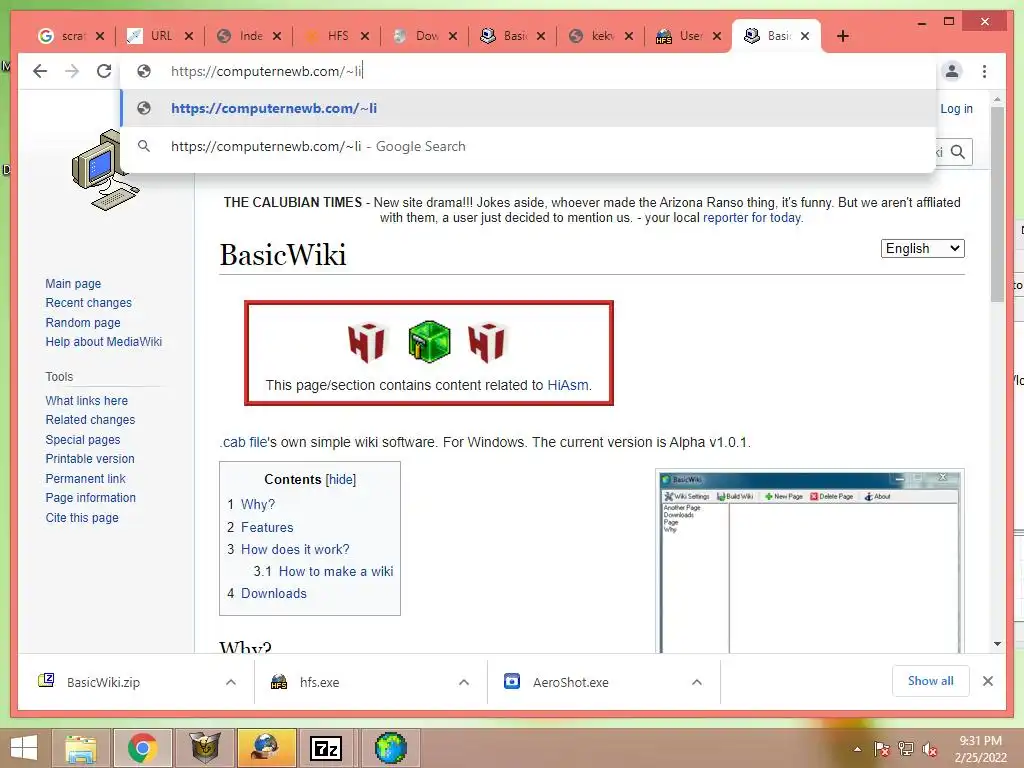
Task: Open the 7-Zip taskbar icon
Action: (327, 748)
